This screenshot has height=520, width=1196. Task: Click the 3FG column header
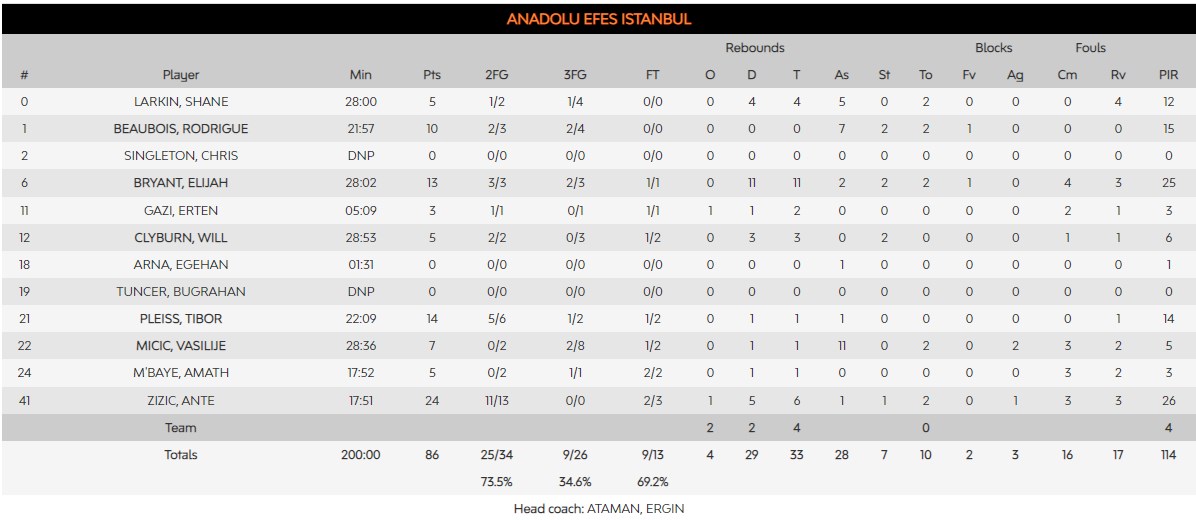(x=575, y=75)
